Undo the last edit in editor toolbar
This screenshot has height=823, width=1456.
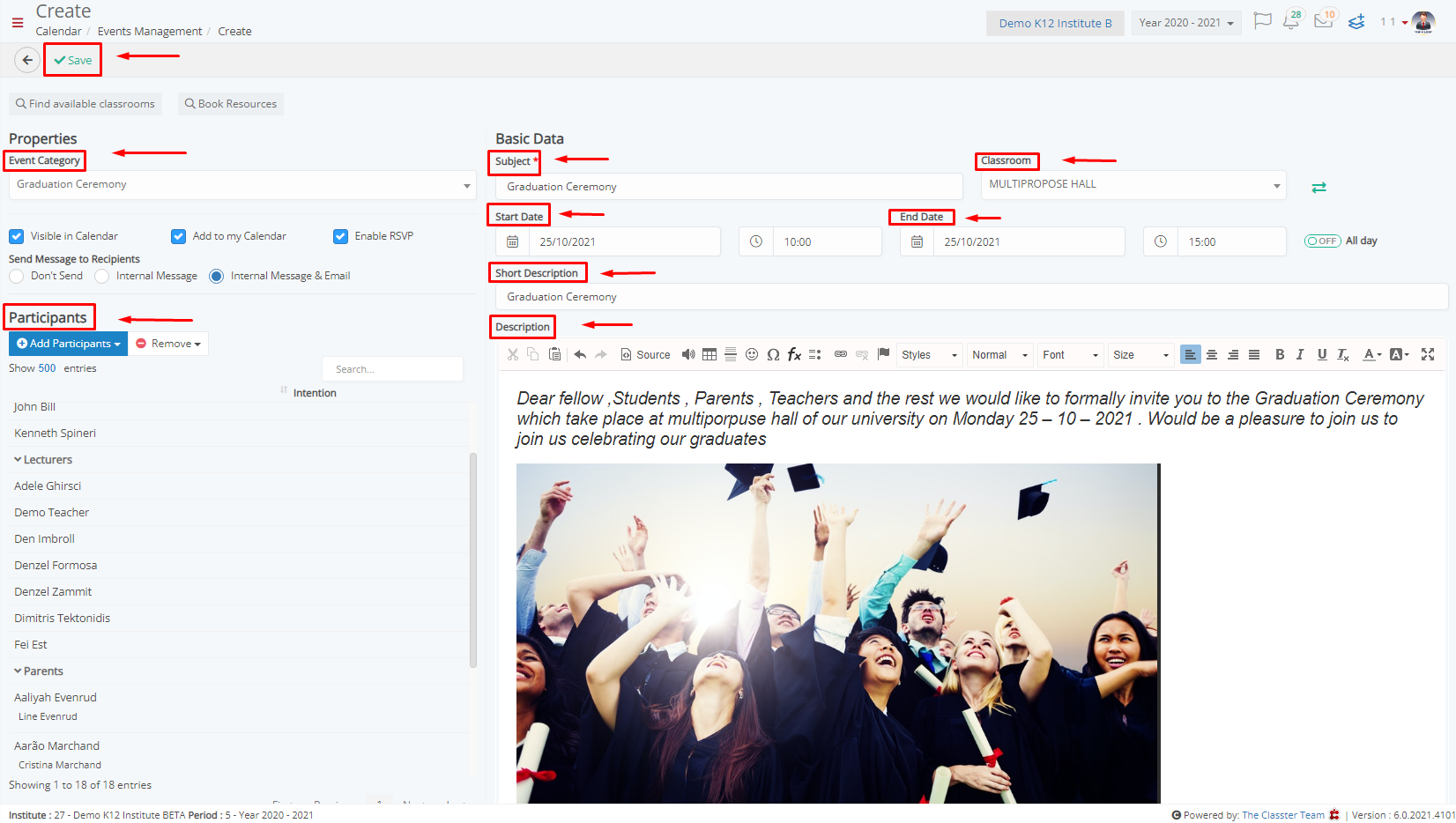[580, 354]
